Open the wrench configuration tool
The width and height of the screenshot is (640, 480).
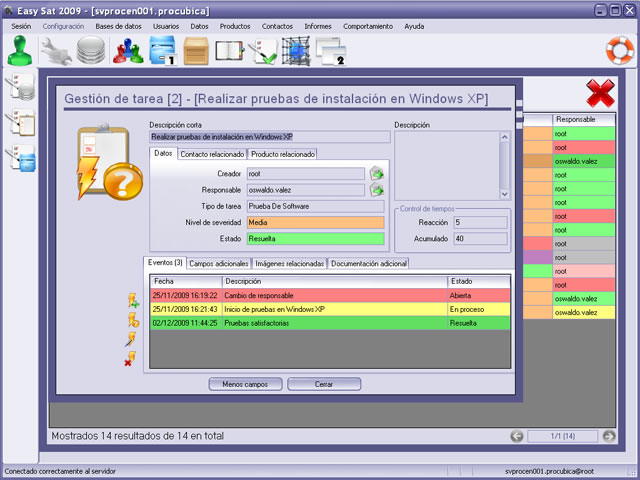(x=56, y=51)
